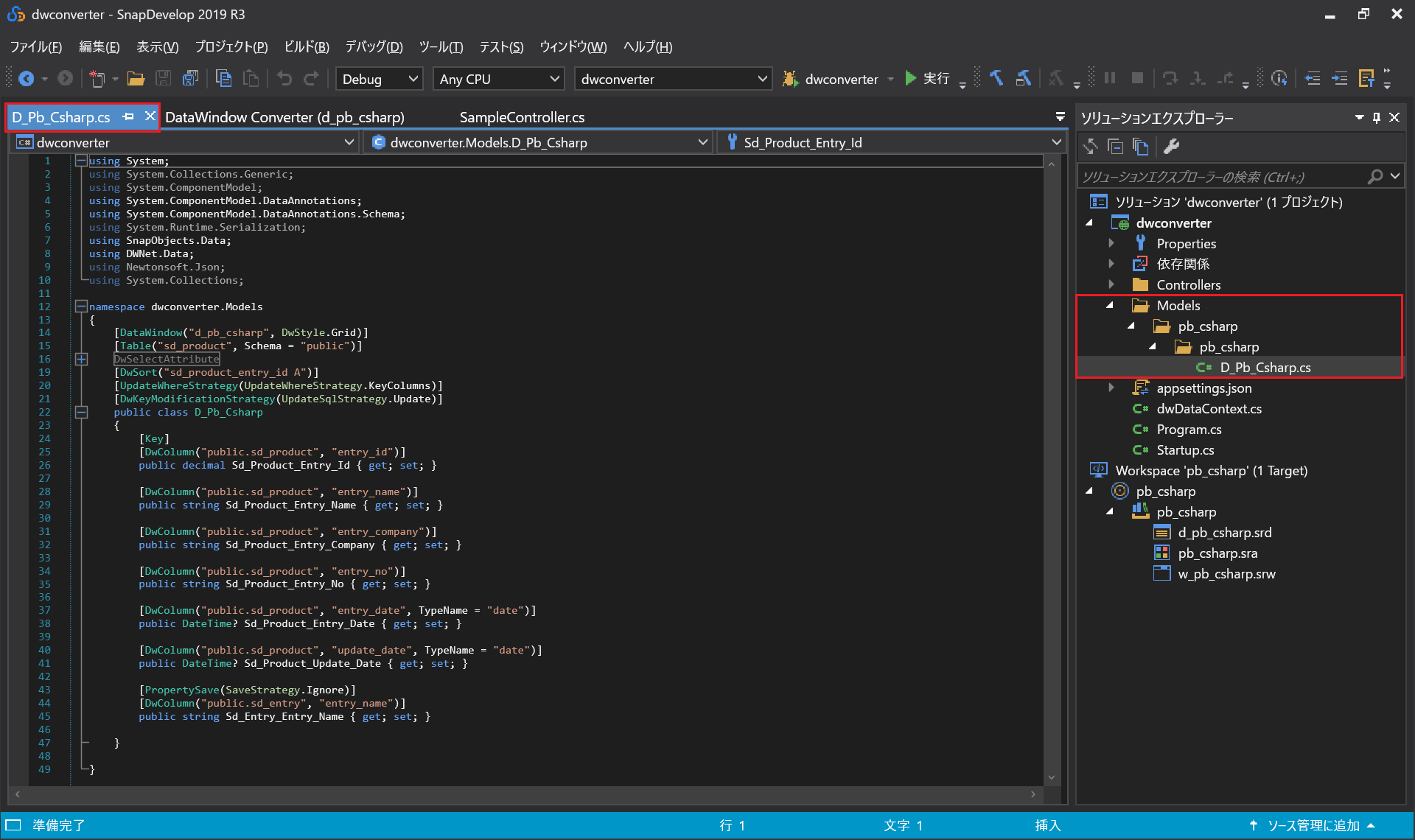Open the ビルド(B) menu
This screenshot has width=1415, height=840.
306,47
